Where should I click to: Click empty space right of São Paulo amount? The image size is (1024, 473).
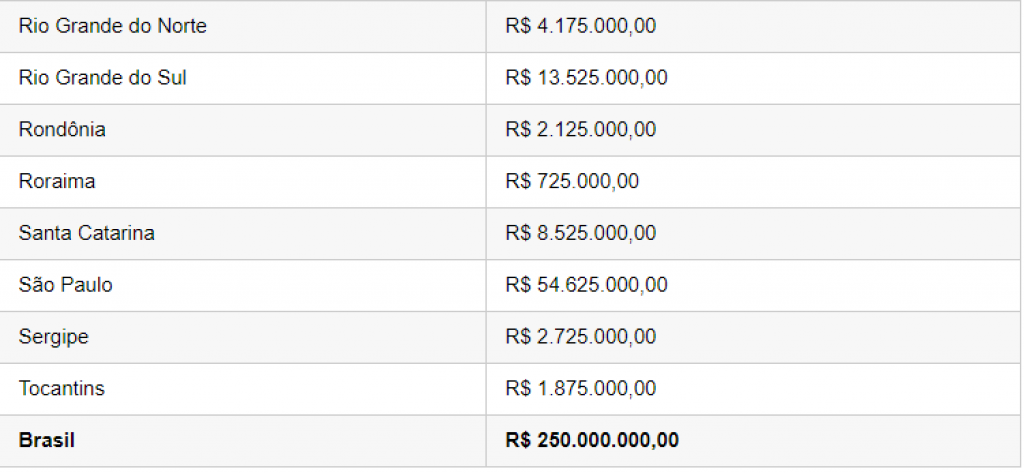(842, 285)
